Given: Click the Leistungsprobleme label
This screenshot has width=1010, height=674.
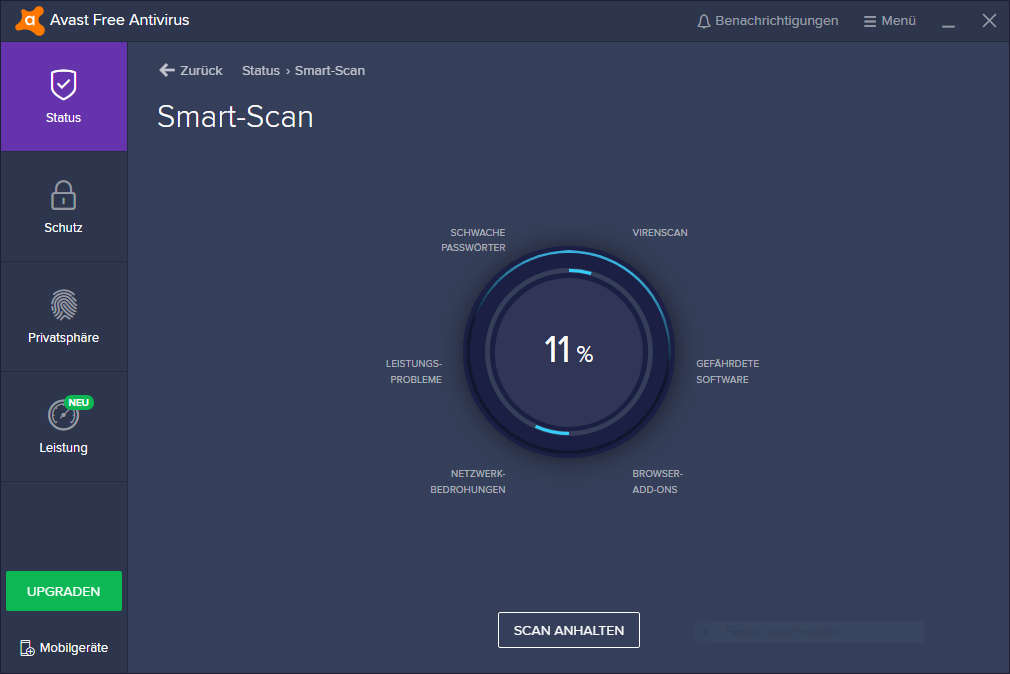Looking at the screenshot, I should click(x=414, y=372).
